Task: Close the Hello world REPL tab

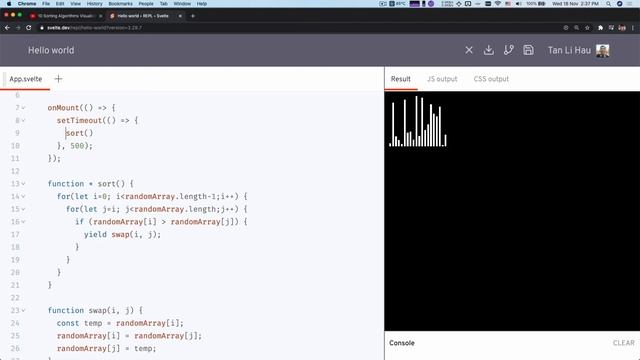Action: coord(180,16)
